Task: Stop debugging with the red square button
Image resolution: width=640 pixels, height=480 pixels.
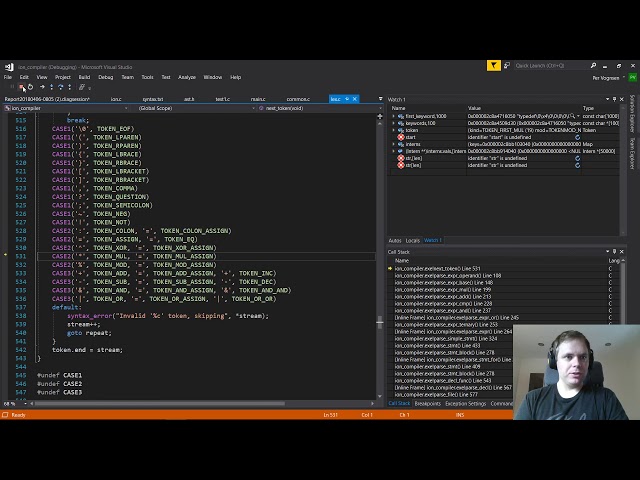Action: click(21, 87)
